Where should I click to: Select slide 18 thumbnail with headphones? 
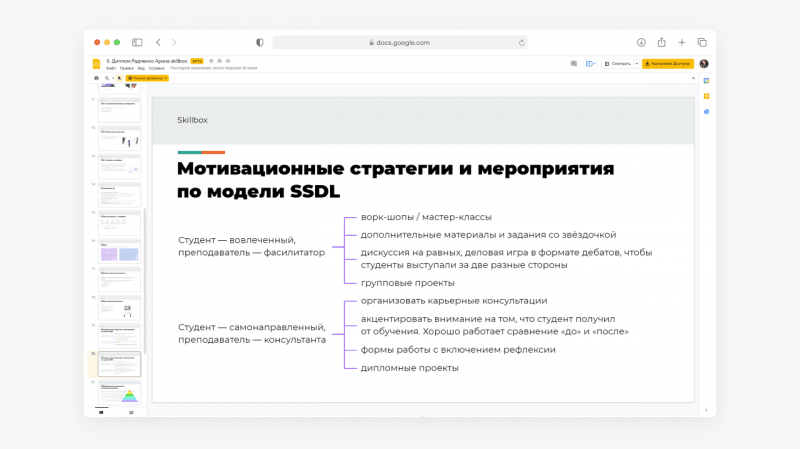point(119,308)
